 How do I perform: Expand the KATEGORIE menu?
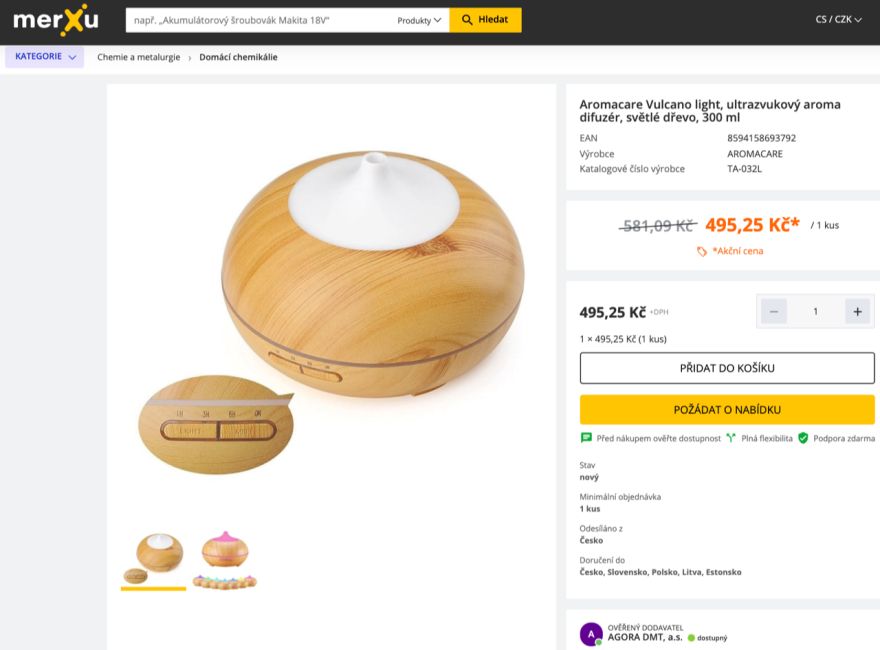(x=45, y=57)
